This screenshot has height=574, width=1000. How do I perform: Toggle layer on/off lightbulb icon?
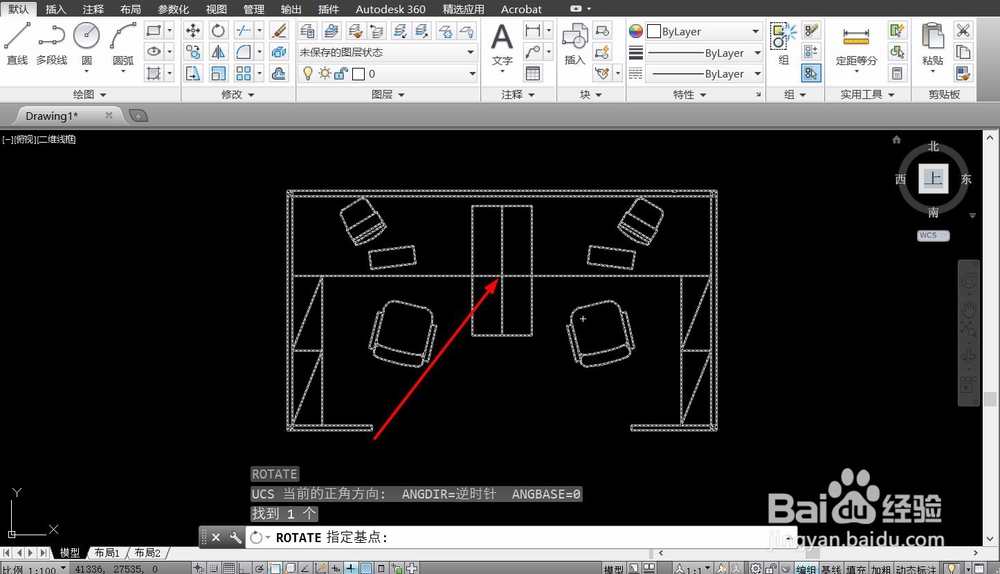[308, 73]
